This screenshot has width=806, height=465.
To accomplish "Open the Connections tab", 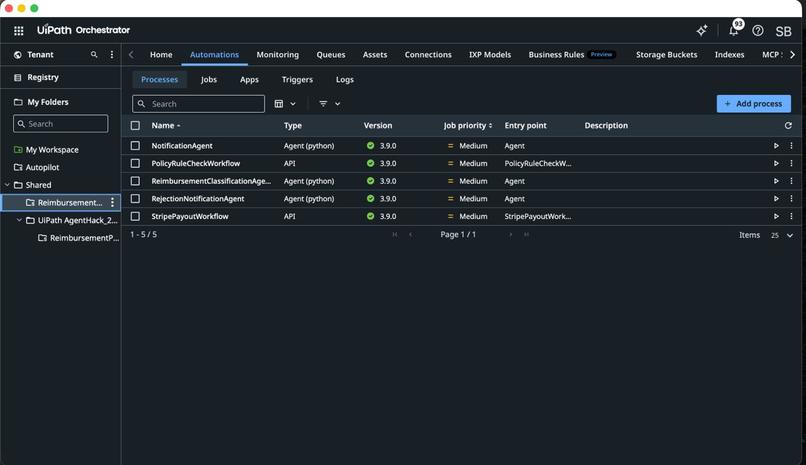I will pos(428,54).
